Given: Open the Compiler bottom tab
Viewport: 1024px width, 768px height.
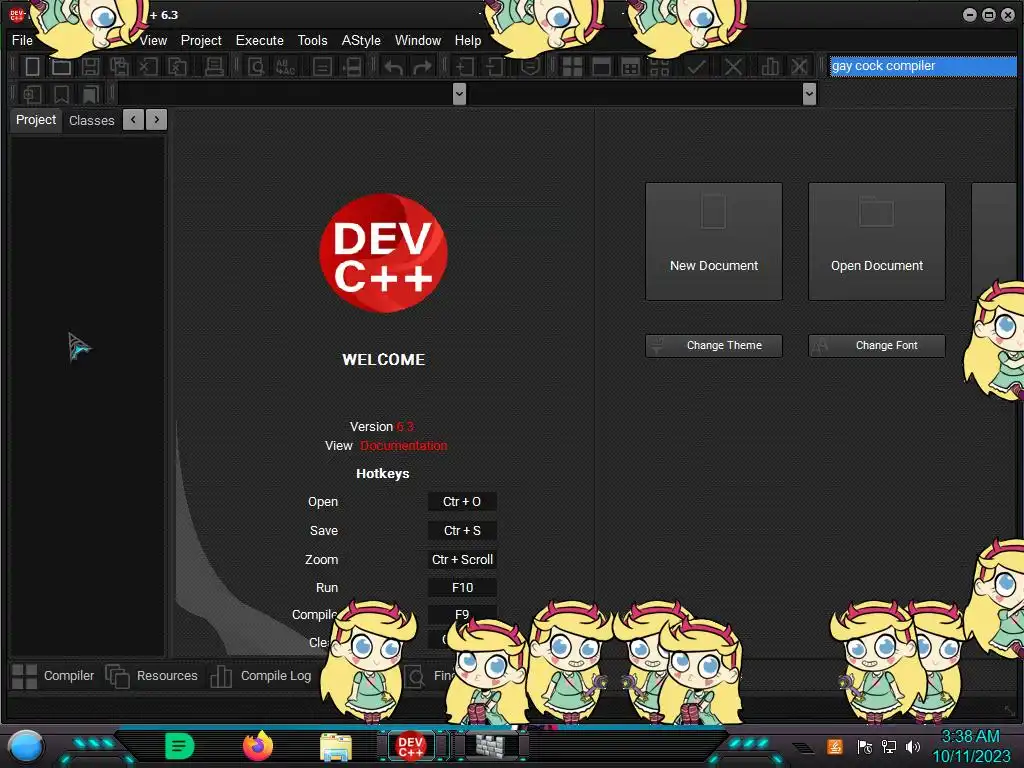Looking at the screenshot, I should pos(54,676).
